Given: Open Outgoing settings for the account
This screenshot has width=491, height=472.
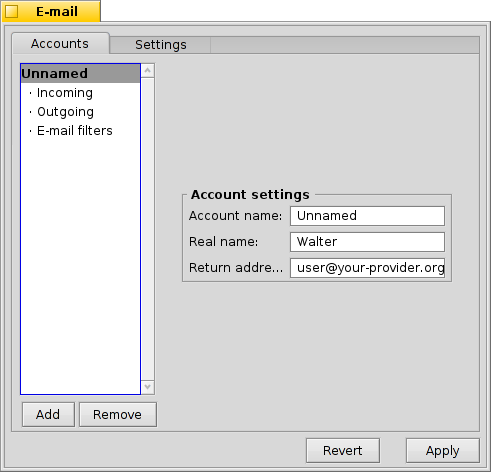Looking at the screenshot, I should pos(80,112).
